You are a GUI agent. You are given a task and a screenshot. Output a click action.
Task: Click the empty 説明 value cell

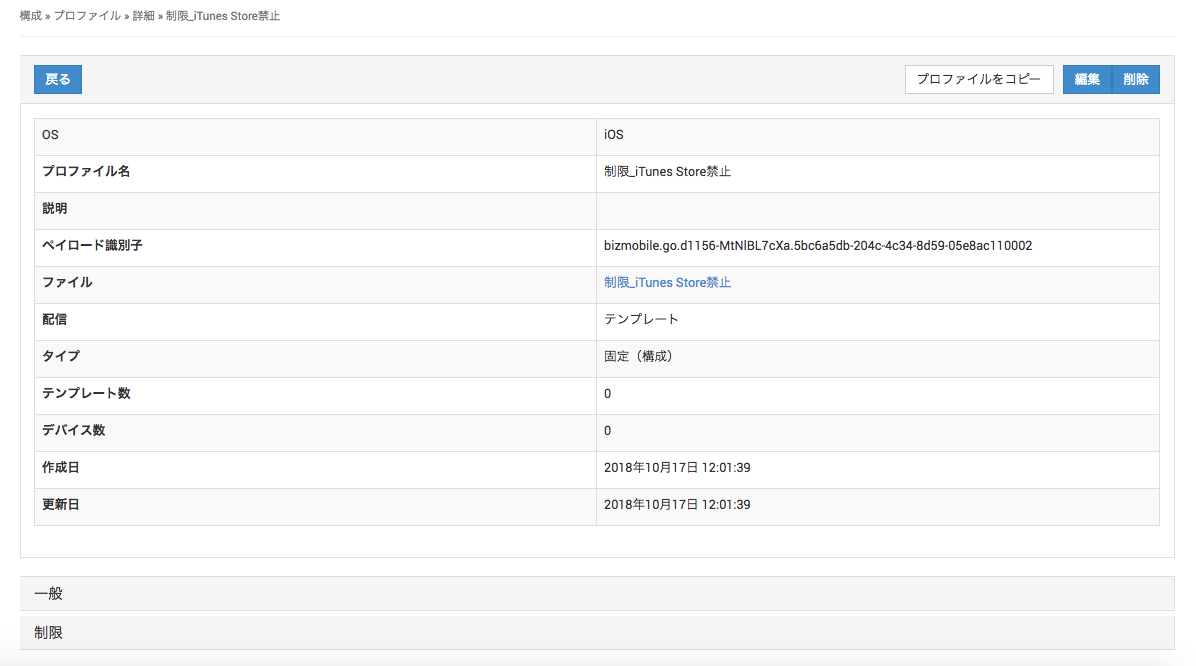coord(876,209)
